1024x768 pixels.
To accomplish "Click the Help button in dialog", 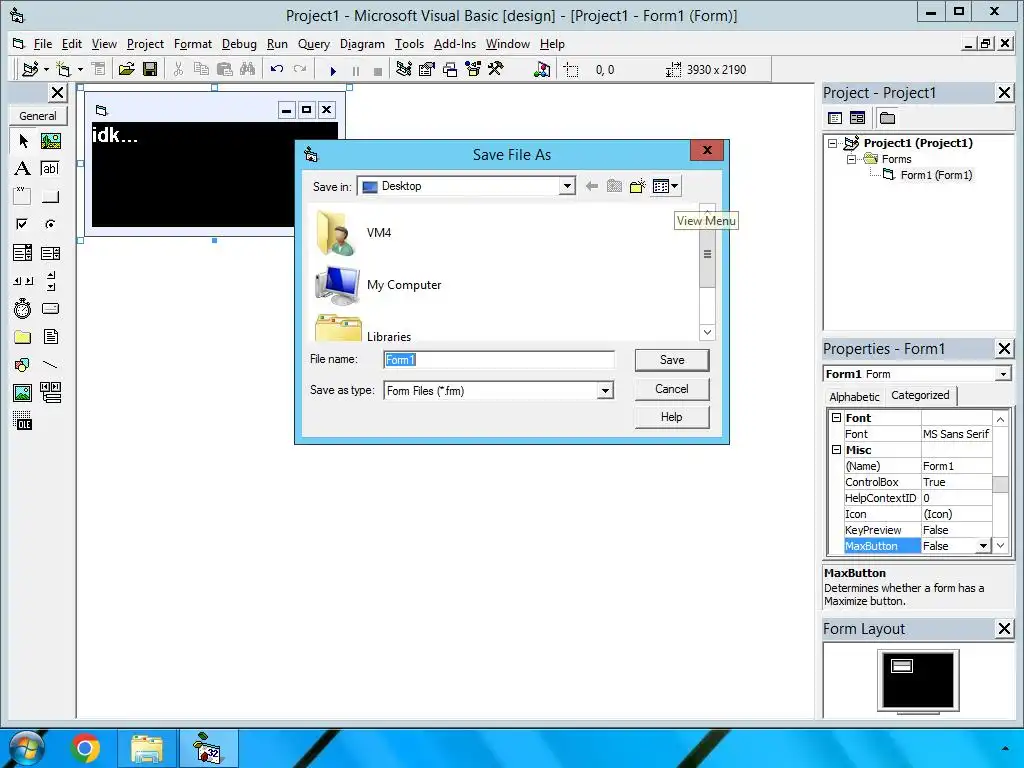I will (x=672, y=417).
